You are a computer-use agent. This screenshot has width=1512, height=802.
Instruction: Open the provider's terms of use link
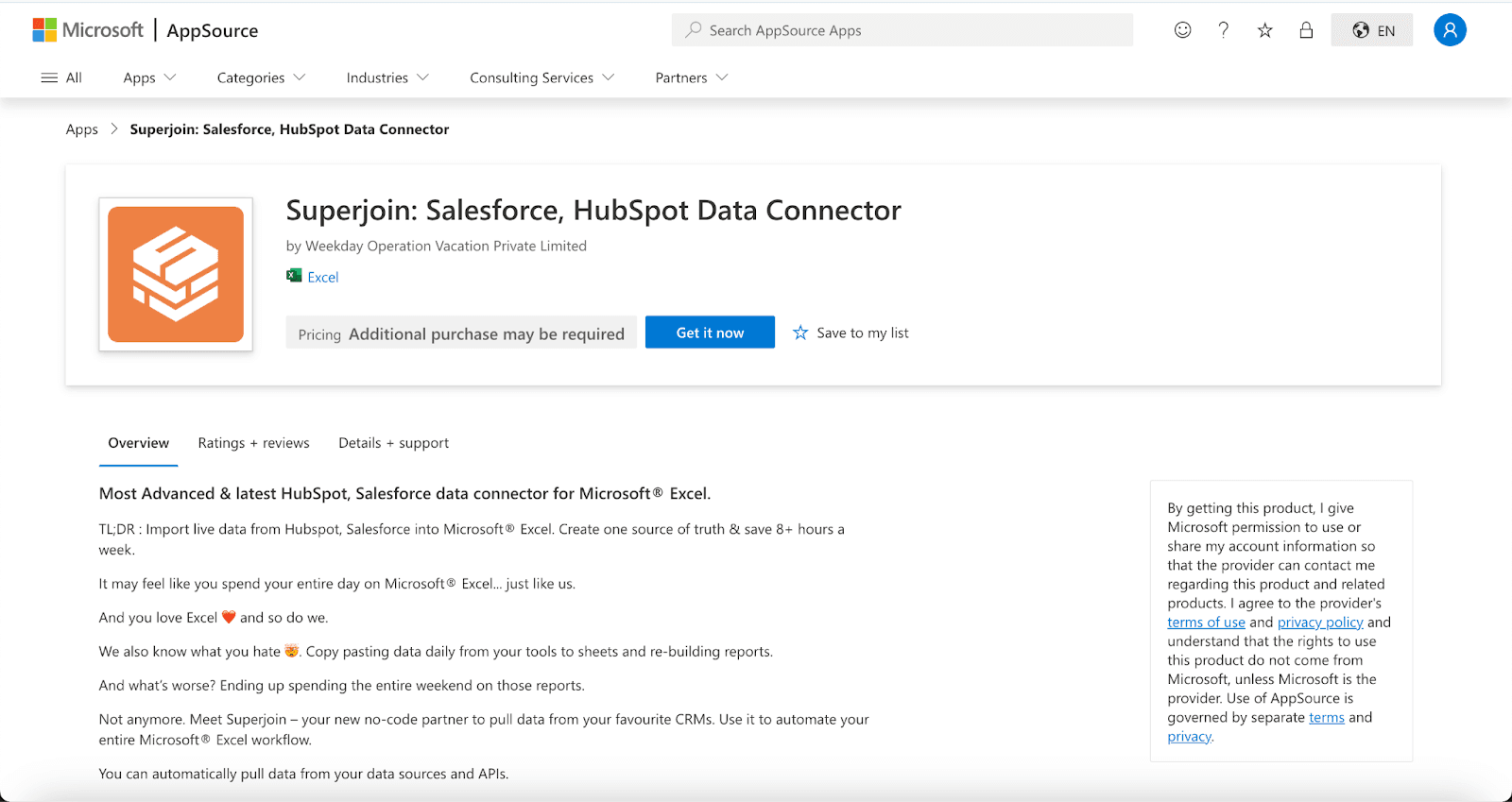(1206, 623)
